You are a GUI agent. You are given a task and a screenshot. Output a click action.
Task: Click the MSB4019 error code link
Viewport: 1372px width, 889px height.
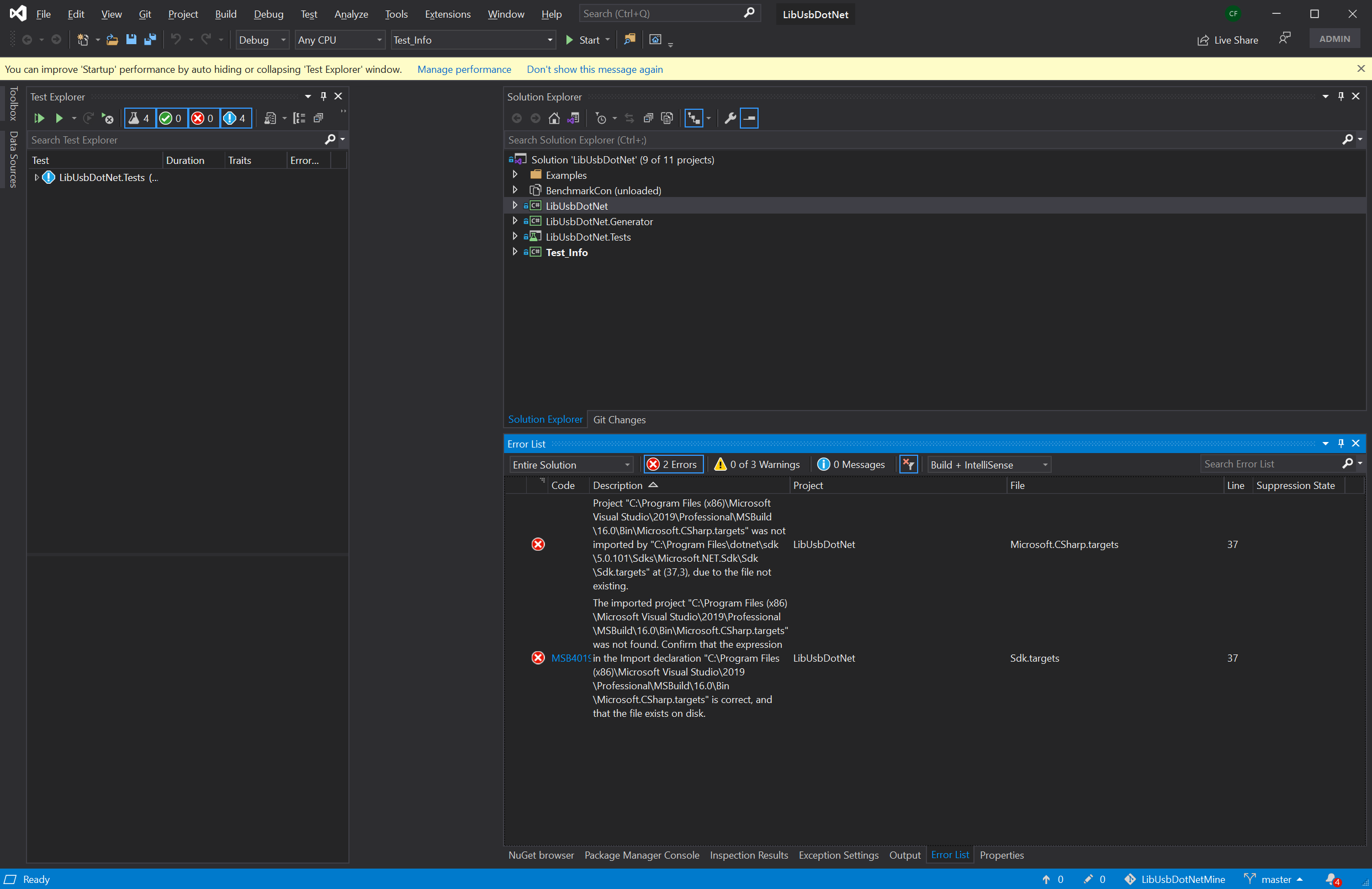571,658
